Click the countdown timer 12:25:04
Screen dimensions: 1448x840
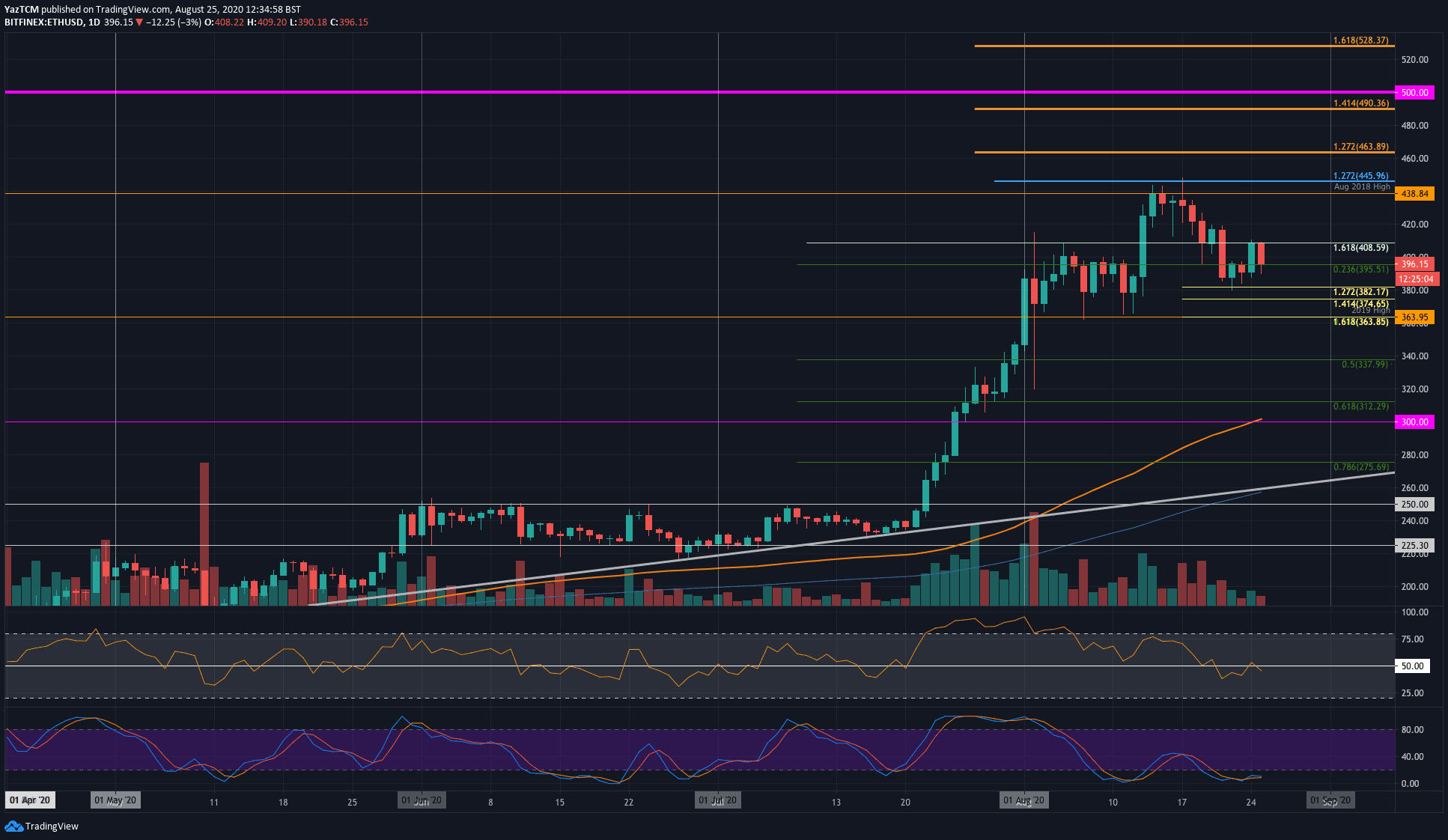(1417, 279)
